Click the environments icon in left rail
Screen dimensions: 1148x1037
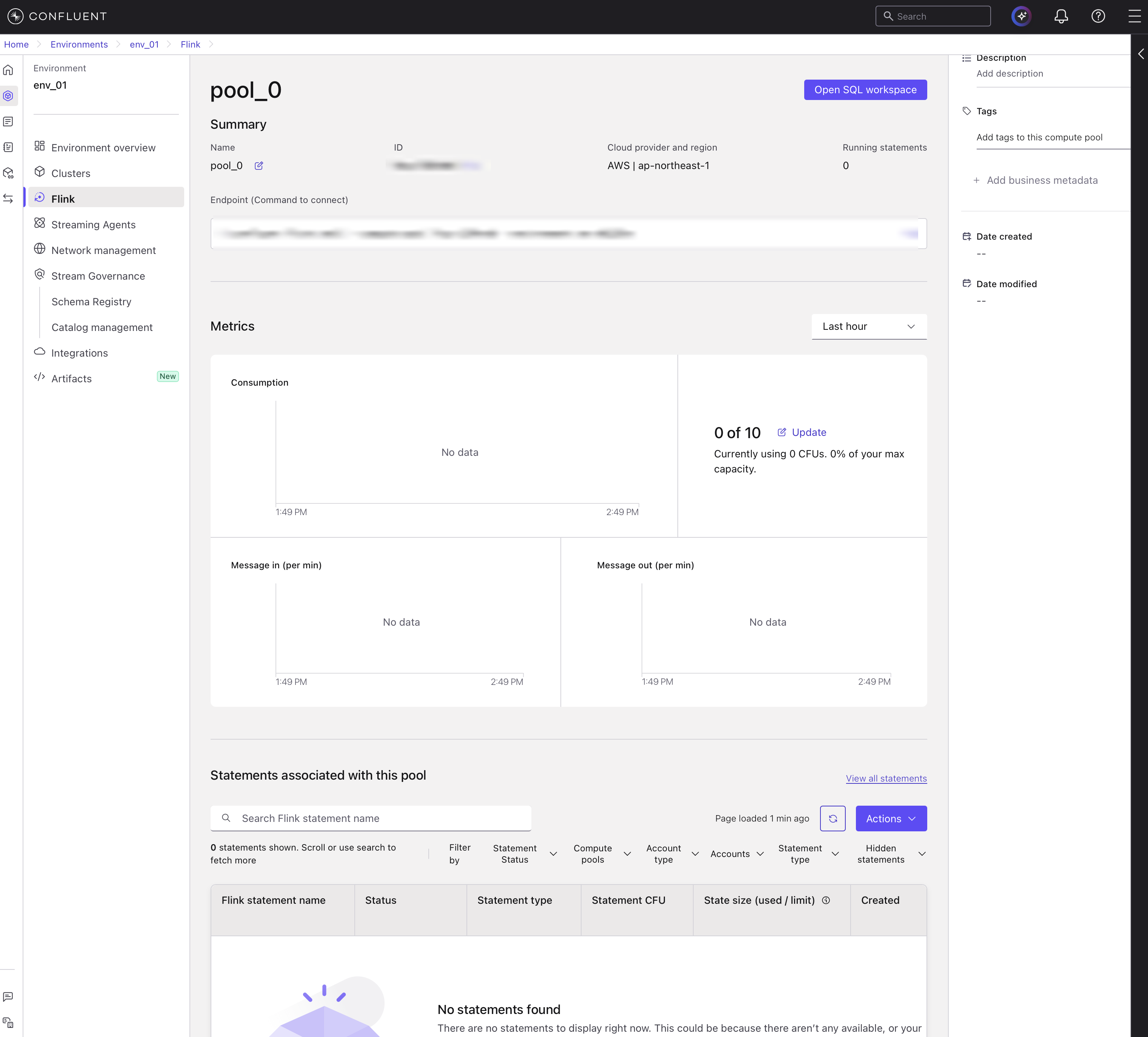point(8,96)
